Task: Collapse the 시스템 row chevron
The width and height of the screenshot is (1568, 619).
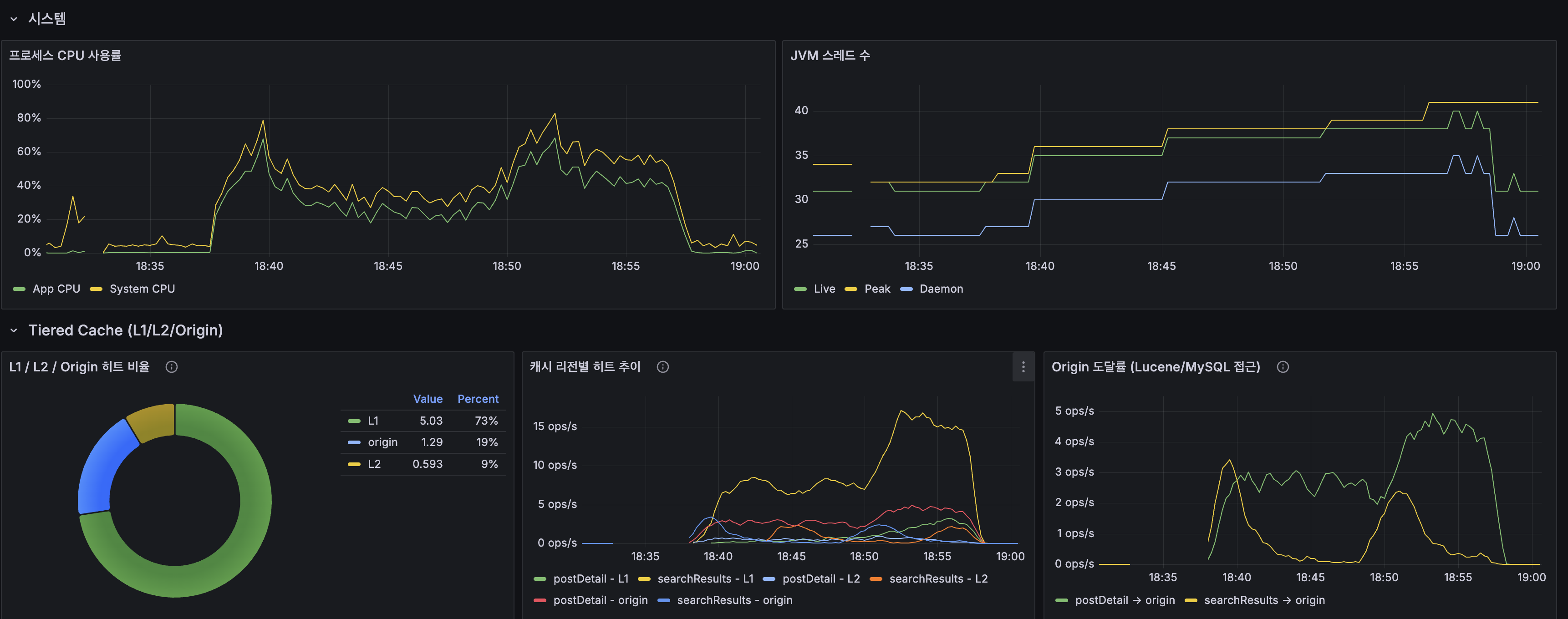Action: click(13, 19)
